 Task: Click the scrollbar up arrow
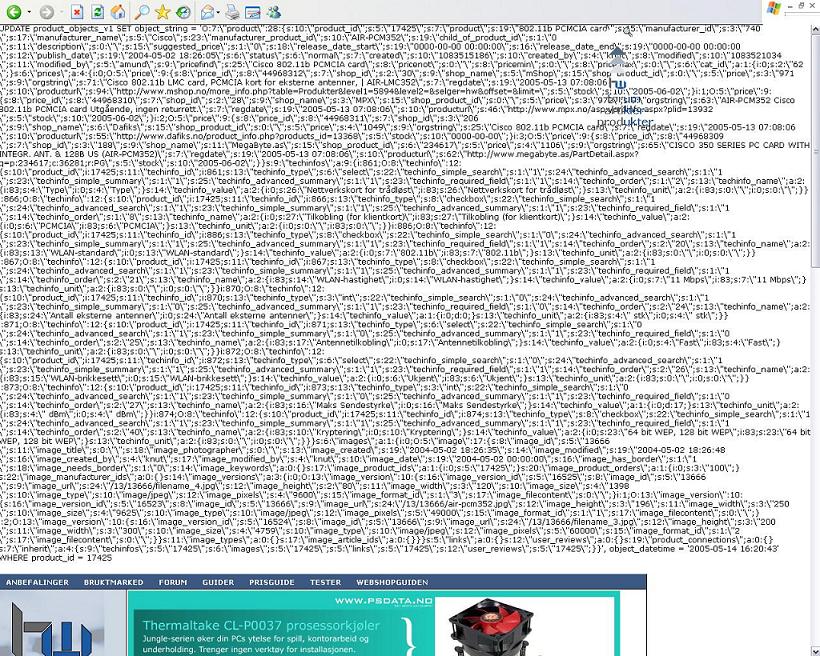click(x=816, y=30)
